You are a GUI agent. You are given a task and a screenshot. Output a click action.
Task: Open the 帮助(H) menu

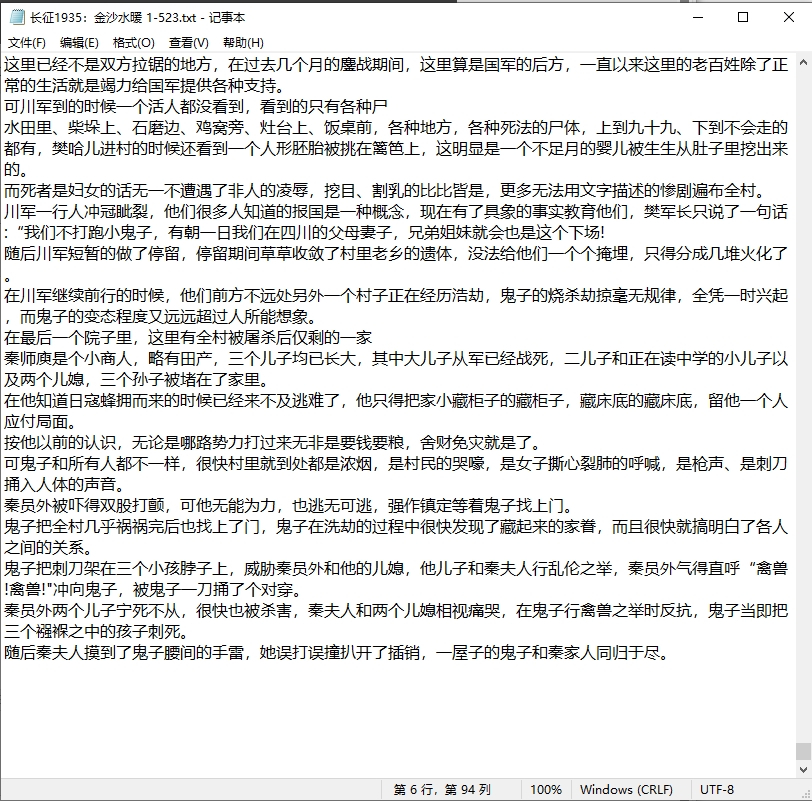[241, 42]
